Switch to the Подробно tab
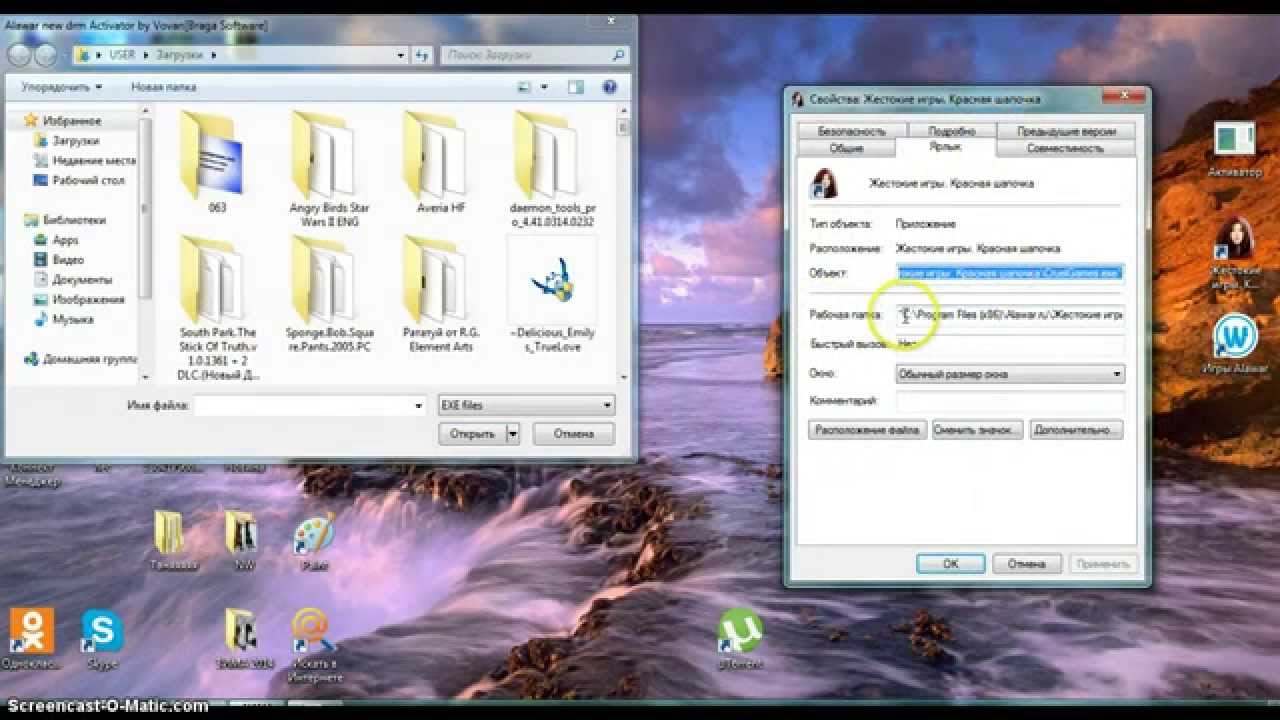1280x720 pixels. point(951,131)
